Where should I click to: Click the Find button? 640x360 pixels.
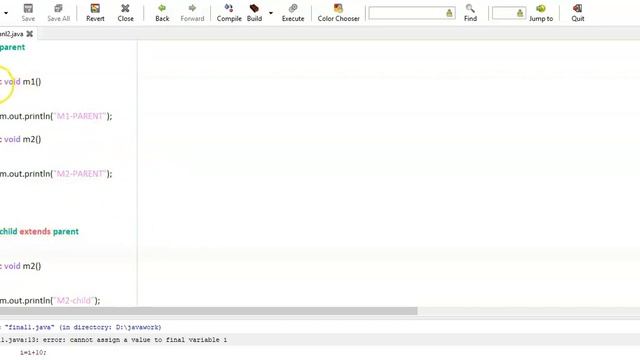click(x=470, y=13)
